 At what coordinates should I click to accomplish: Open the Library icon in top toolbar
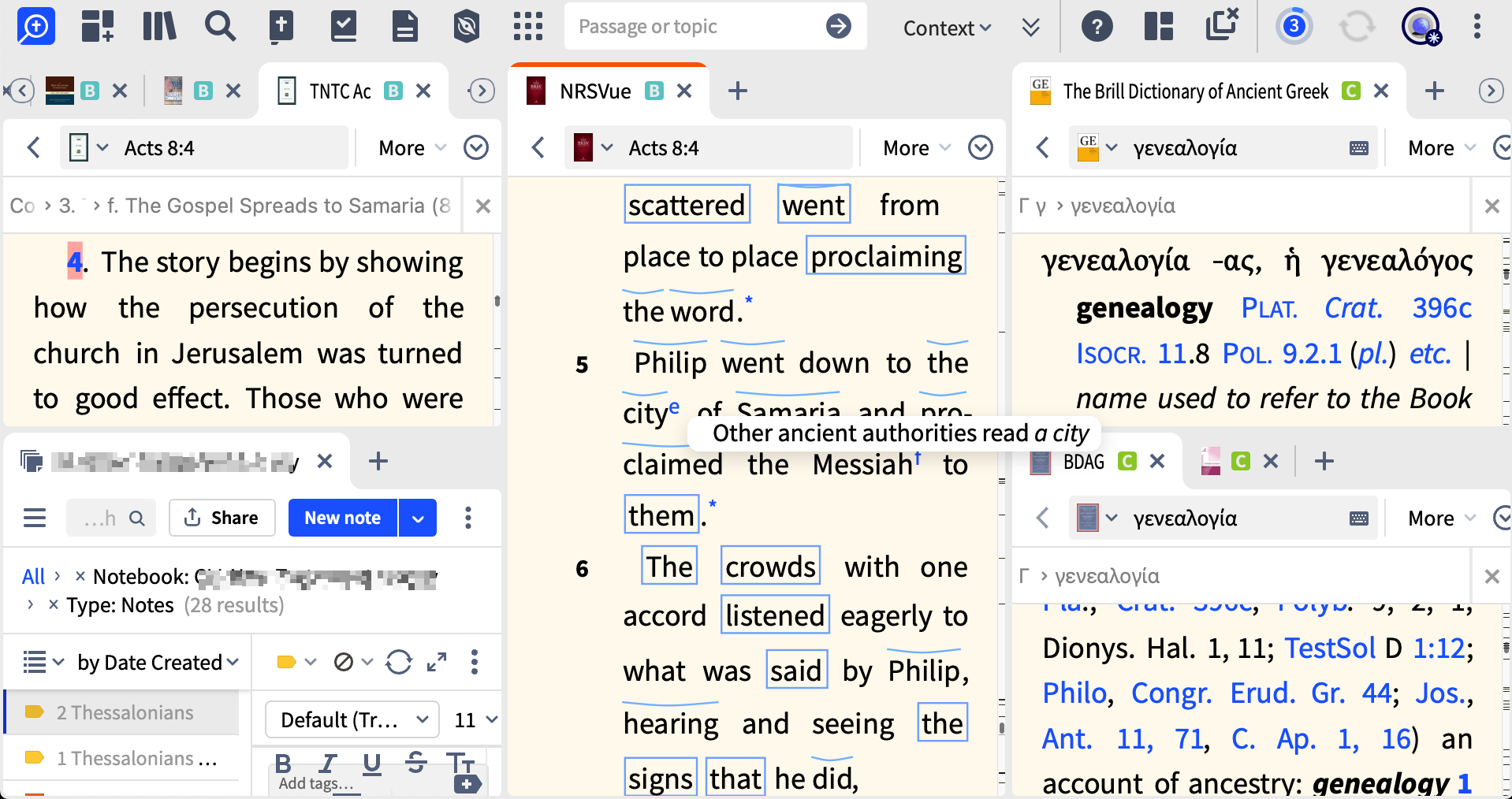click(159, 26)
